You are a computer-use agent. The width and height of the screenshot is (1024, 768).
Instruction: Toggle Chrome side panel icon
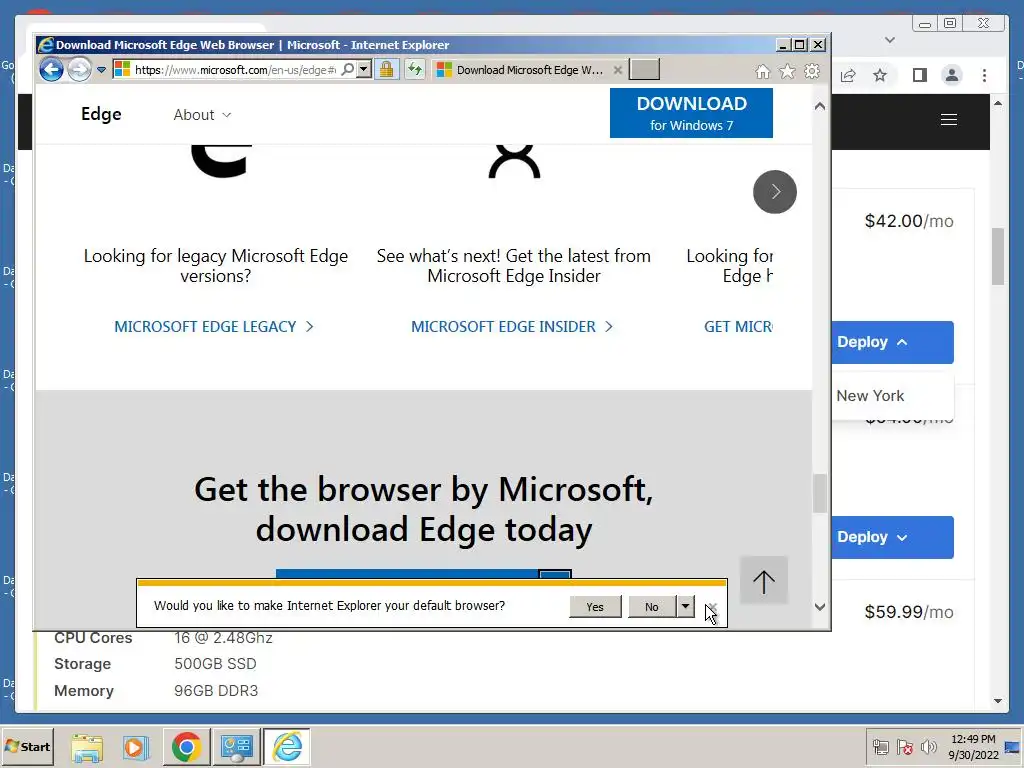pos(920,75)
